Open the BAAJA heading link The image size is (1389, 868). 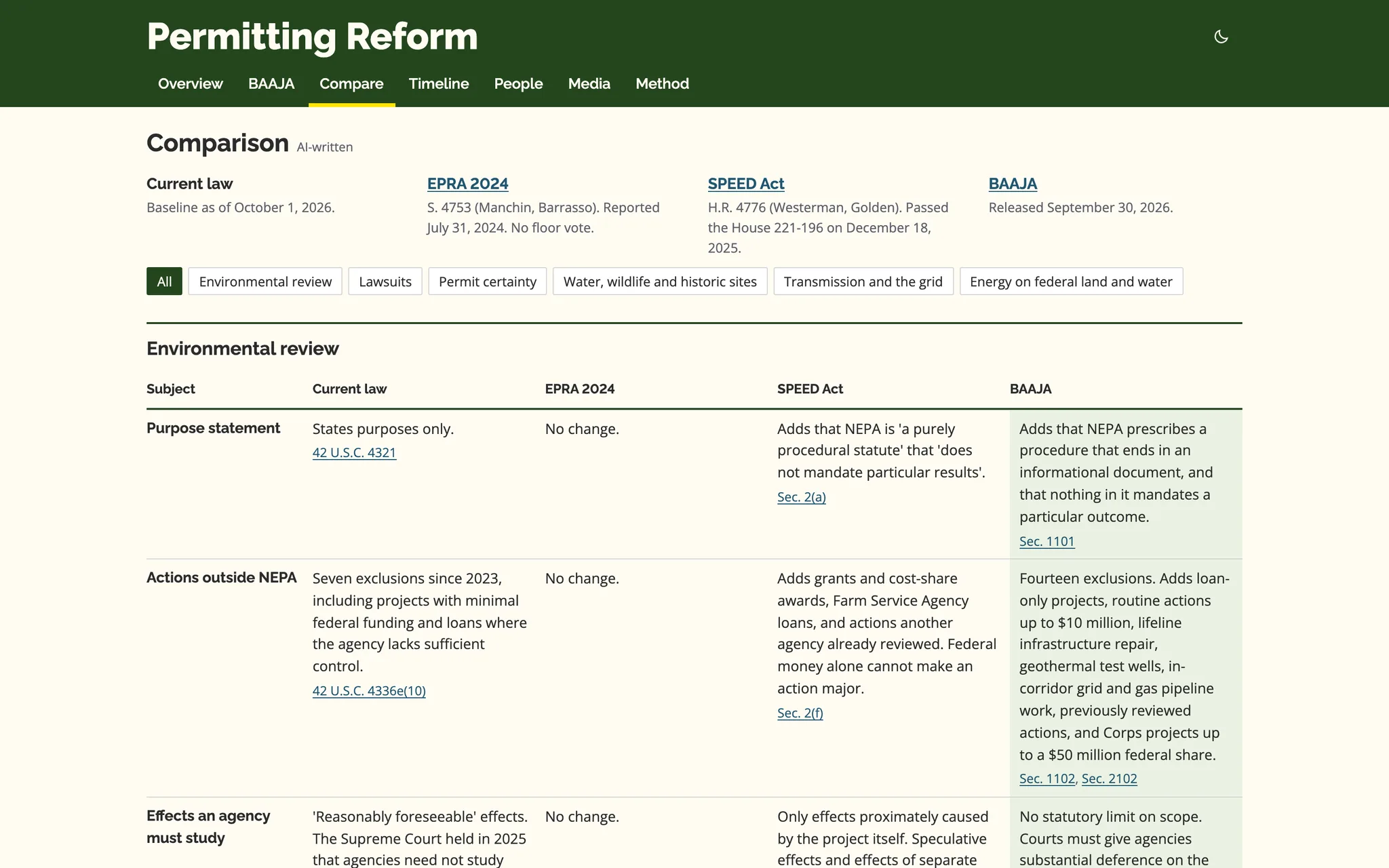click(x=1013, y=184)
